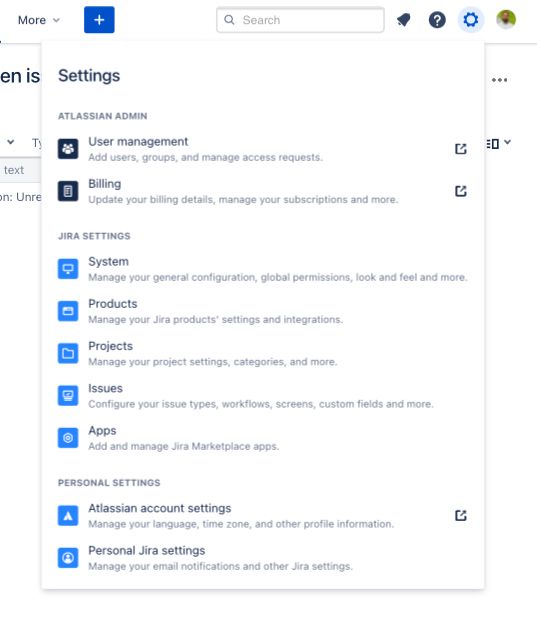Click the User management people icon
537x643 pixels.
pos(68,149)
